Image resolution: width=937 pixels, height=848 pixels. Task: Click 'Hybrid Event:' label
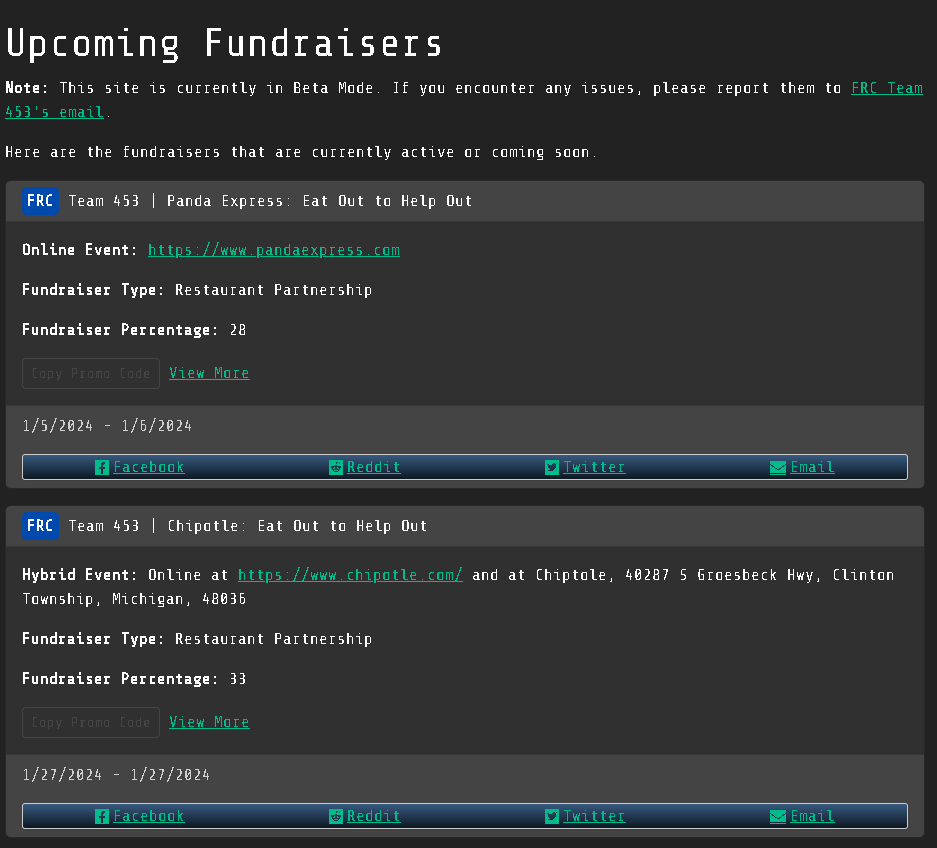79,575
